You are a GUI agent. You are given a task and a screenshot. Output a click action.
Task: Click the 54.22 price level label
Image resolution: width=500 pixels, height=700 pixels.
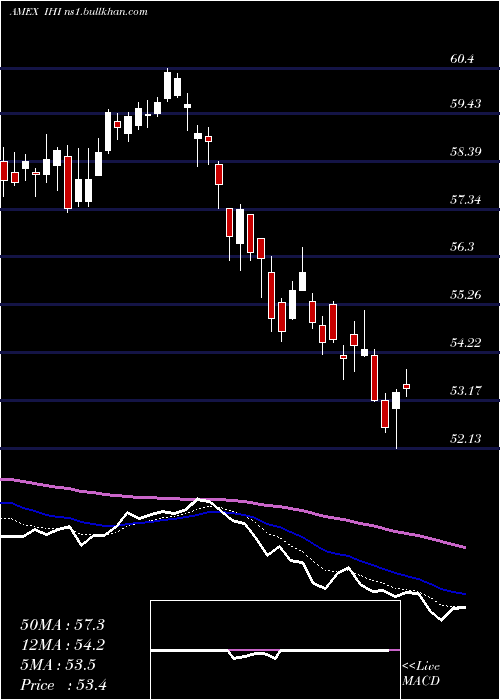click(466, 343)
